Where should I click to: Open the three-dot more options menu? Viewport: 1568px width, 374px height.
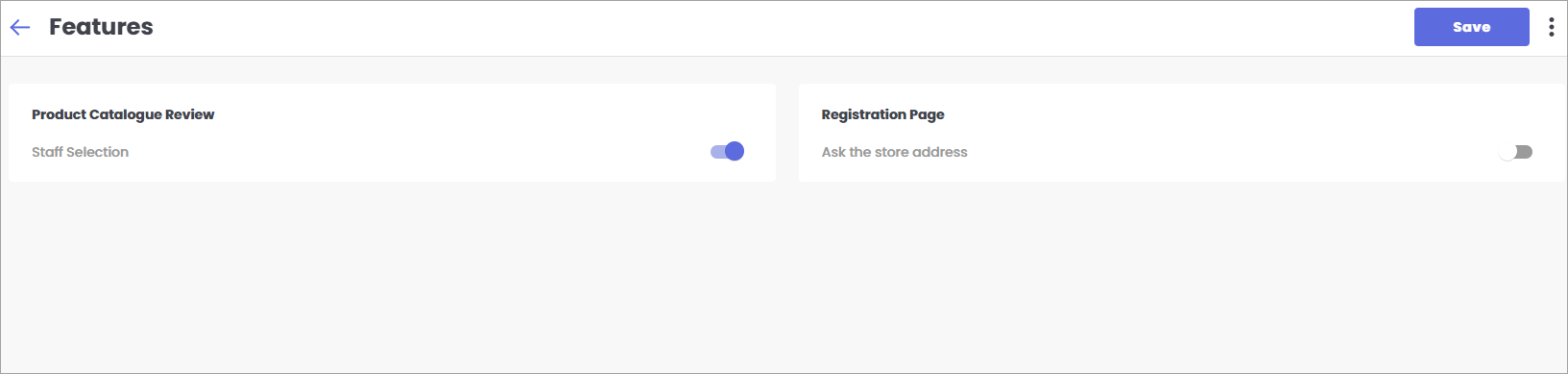1551,27
